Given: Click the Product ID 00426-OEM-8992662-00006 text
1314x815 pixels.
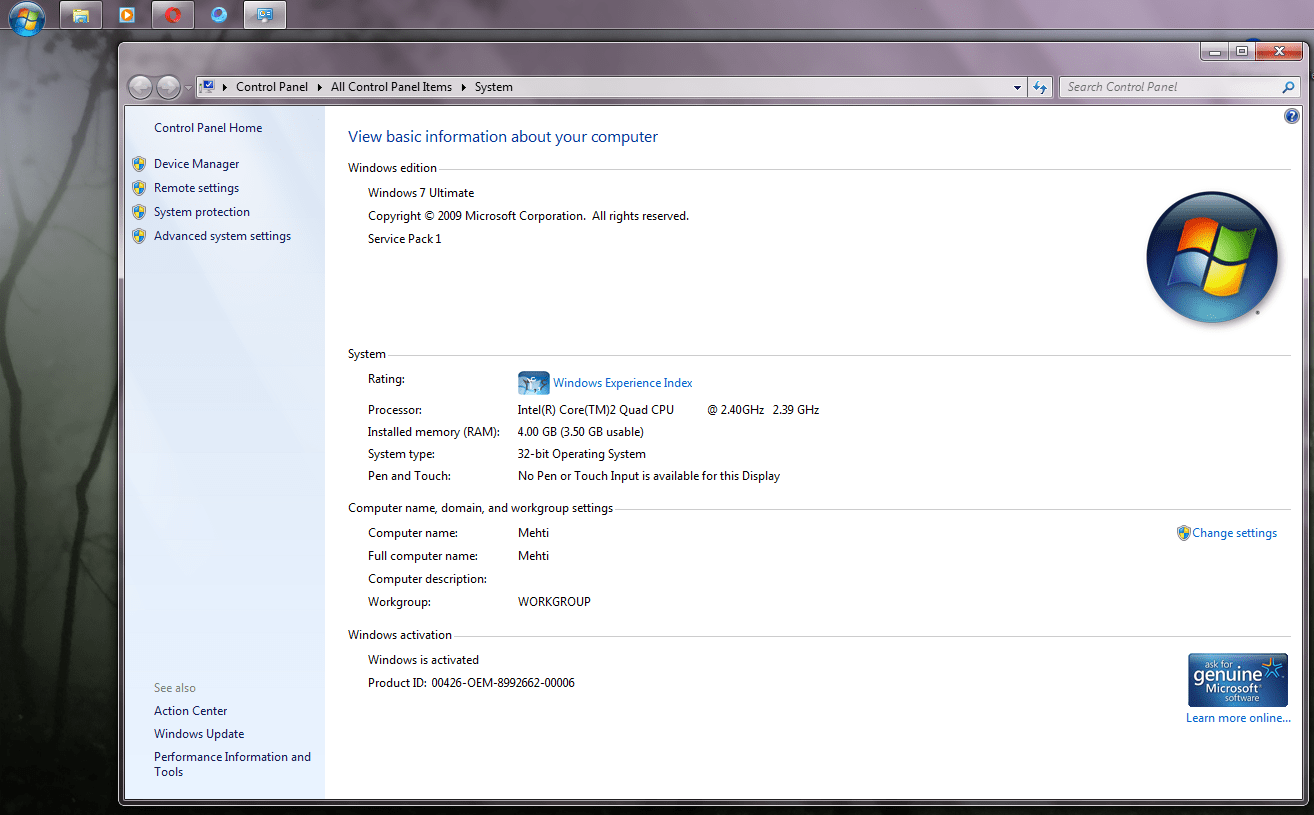Looking at the screenshot, I should (x=471, y=683).
